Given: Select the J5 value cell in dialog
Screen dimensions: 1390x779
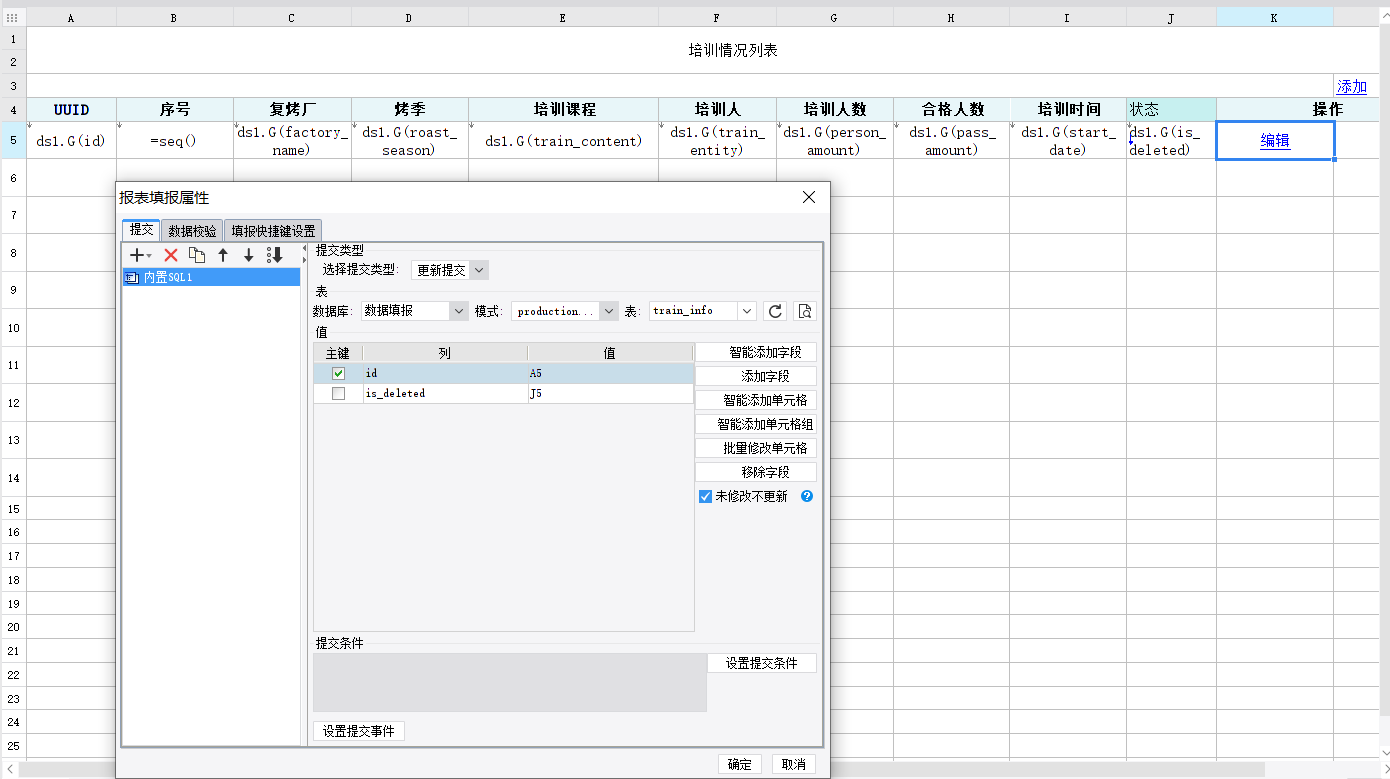Looking at the screenshot, I should (x=610, y=394).
